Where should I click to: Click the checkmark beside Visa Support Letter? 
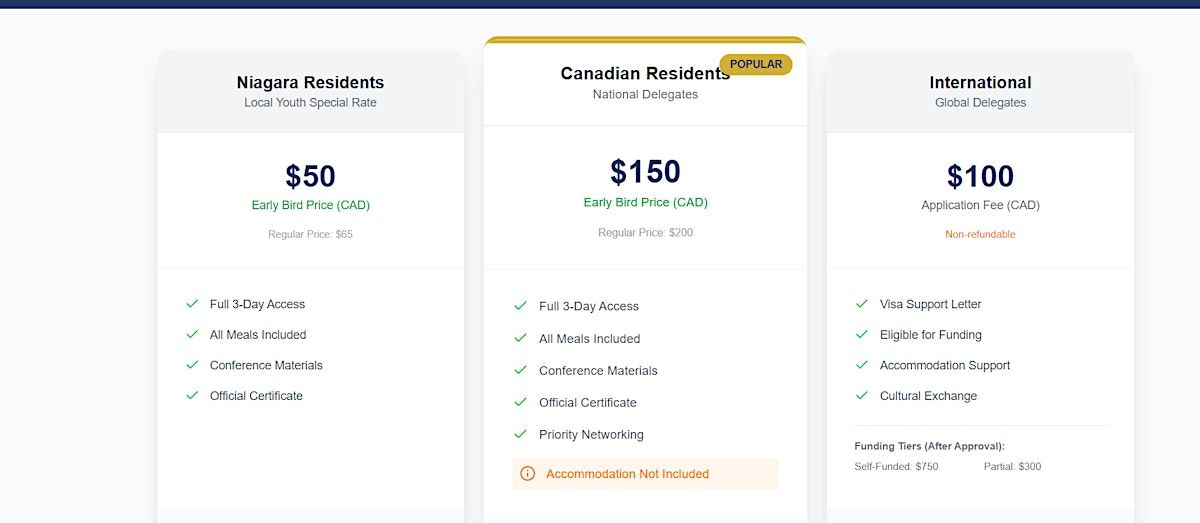861,304
